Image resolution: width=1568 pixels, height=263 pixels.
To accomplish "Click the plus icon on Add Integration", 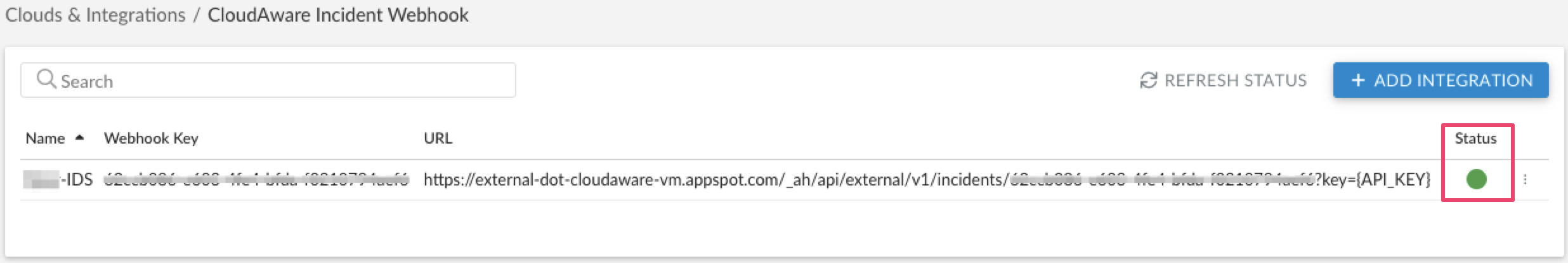I will [x=1357, y=81].
